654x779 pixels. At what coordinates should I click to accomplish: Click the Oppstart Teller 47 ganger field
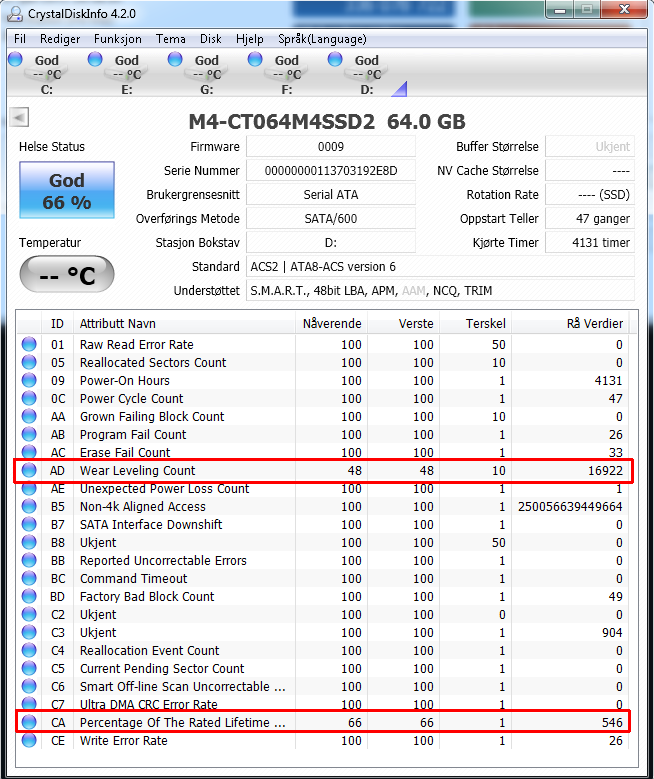click(x=590, y=219)
